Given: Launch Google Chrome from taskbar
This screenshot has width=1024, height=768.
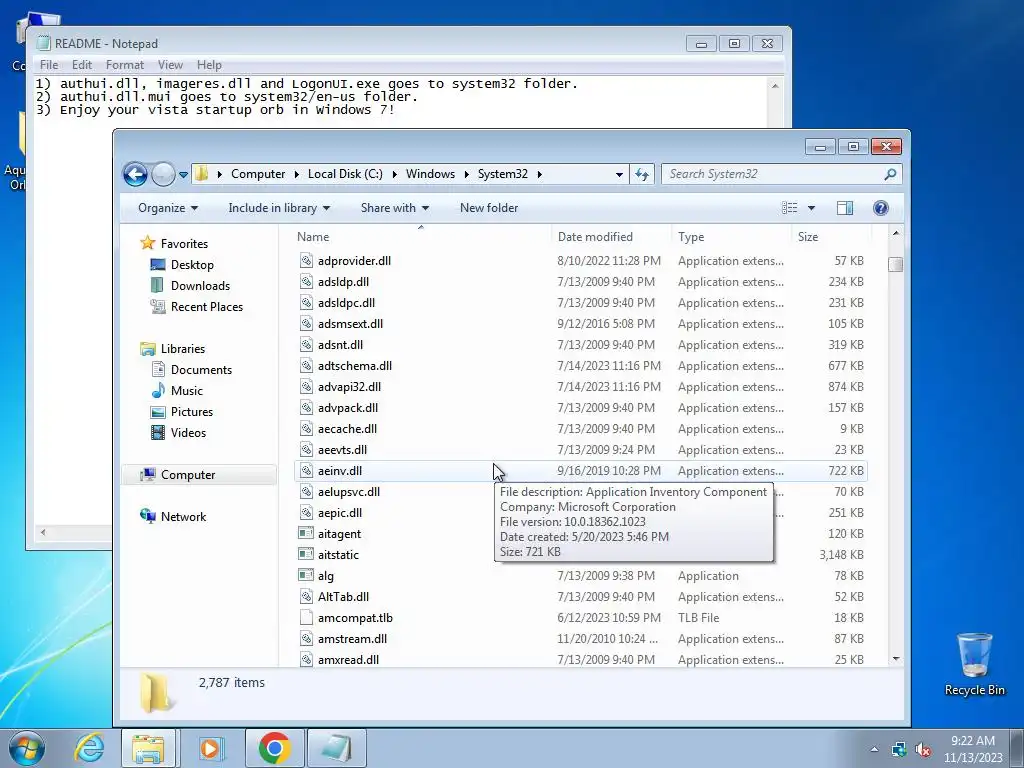Looking at the screenshot, I should click(274, 748).
